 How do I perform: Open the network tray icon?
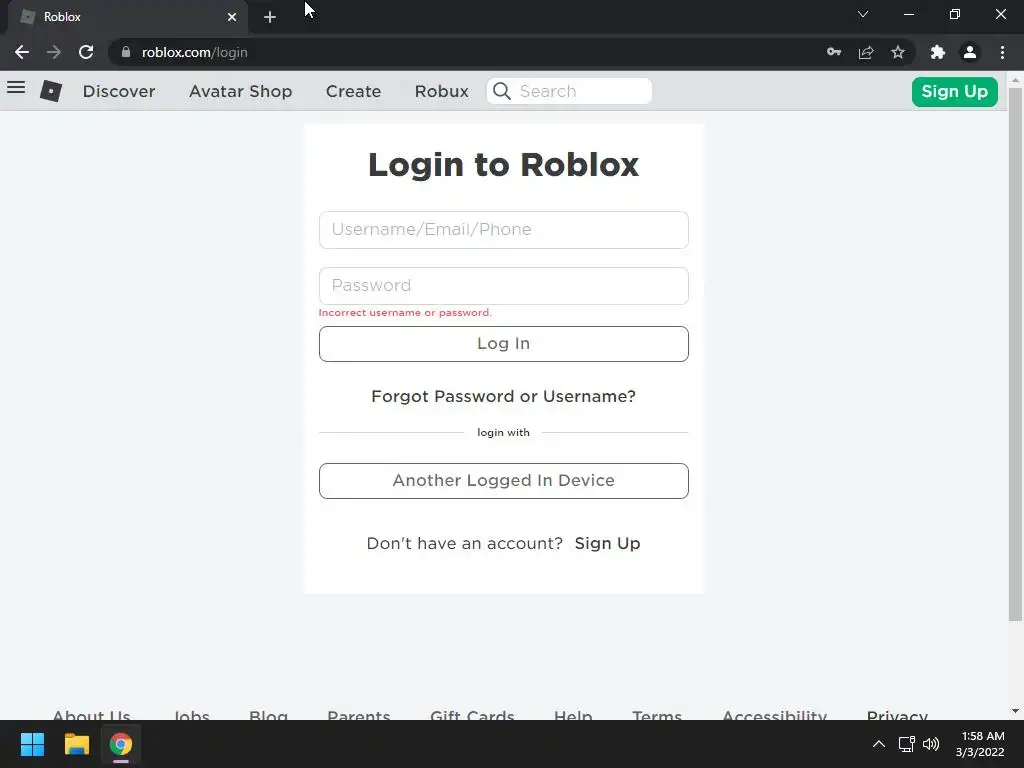(x=906, y=744)
